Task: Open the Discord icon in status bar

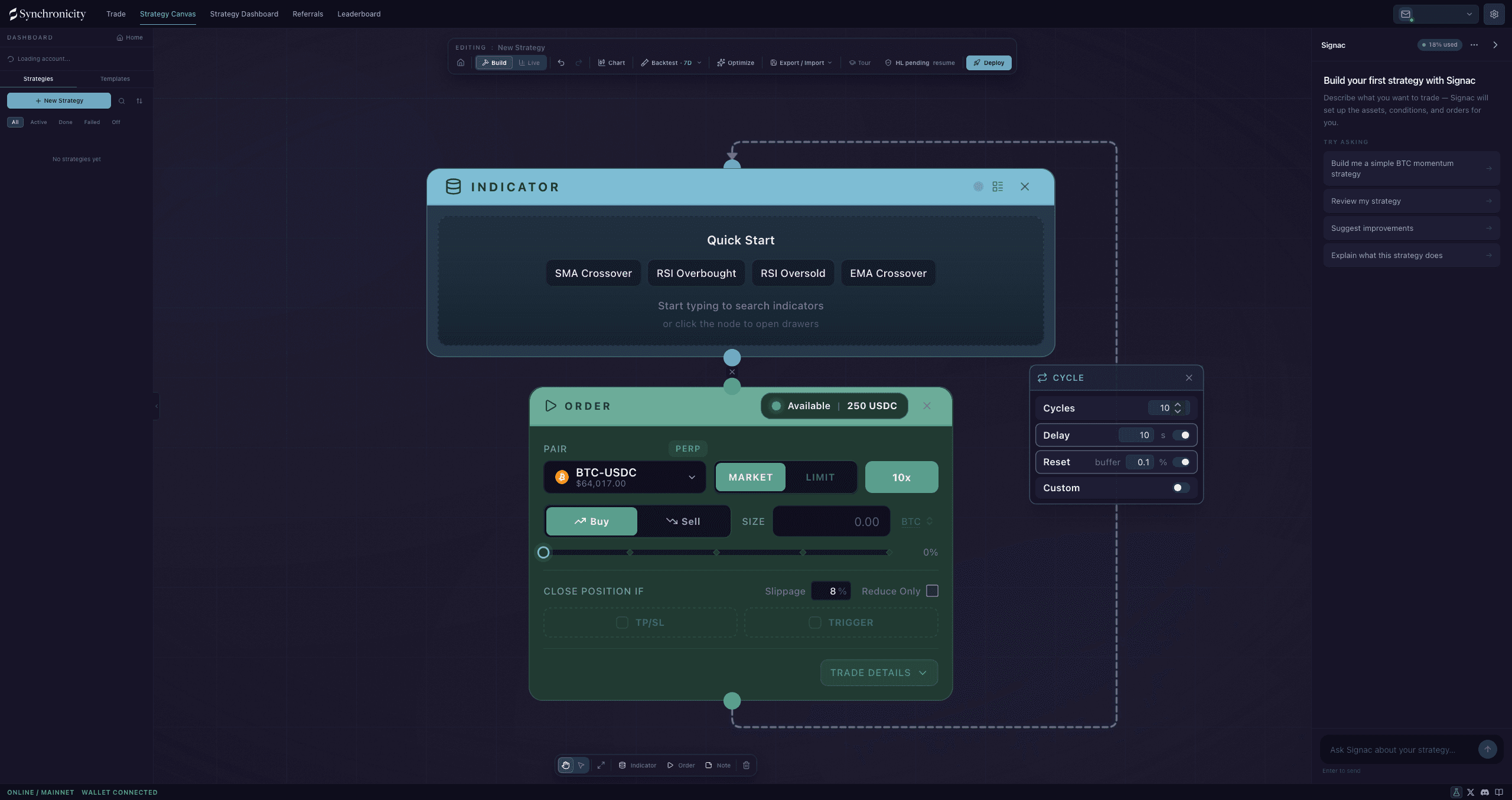Action: (x=1485, y=792)
